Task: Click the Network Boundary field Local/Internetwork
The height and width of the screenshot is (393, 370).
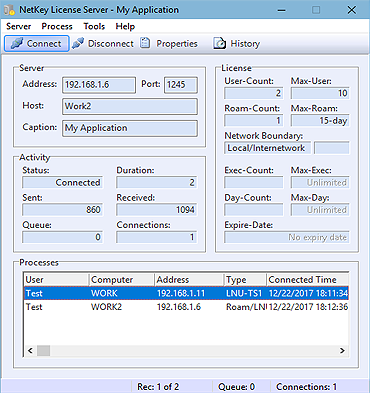Action: [x=267, y=148]
